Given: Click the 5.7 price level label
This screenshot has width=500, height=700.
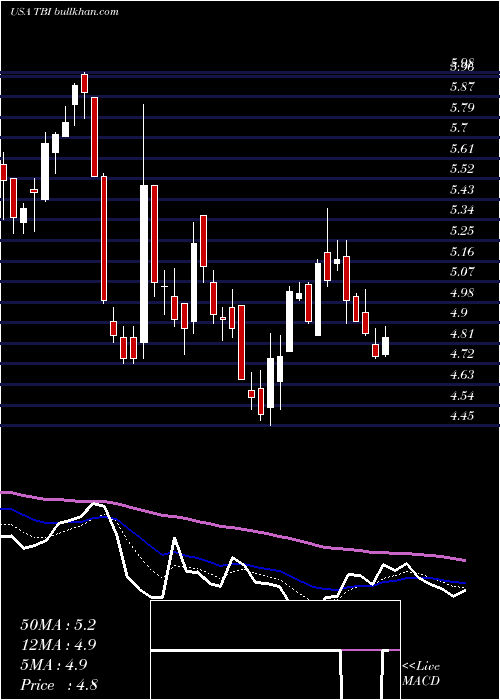Looking at the screenshot, I should coord(459,128).
